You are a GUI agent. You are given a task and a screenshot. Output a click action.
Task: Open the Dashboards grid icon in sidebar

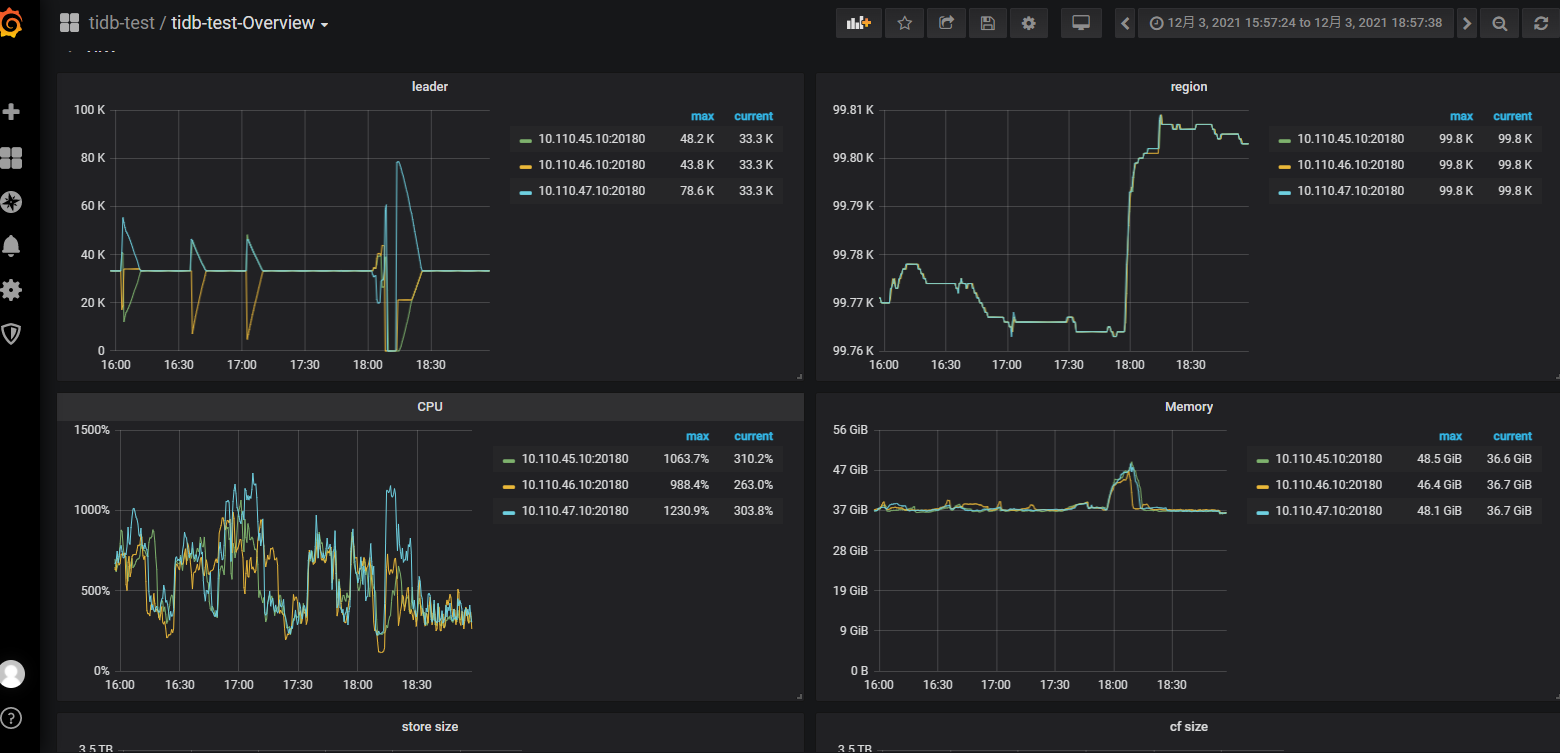[12, 157]
